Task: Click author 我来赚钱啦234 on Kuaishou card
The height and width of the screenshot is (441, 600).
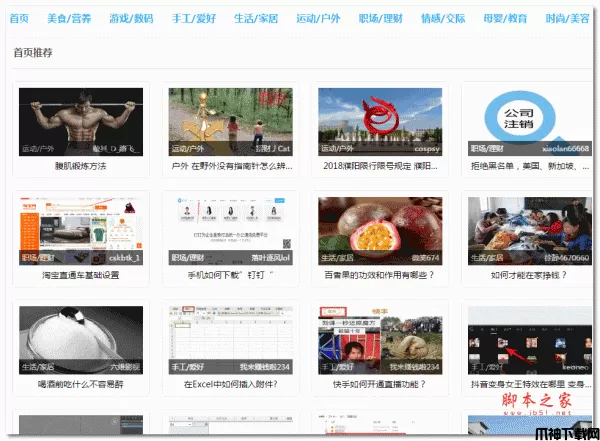Action: coord(415,367)
